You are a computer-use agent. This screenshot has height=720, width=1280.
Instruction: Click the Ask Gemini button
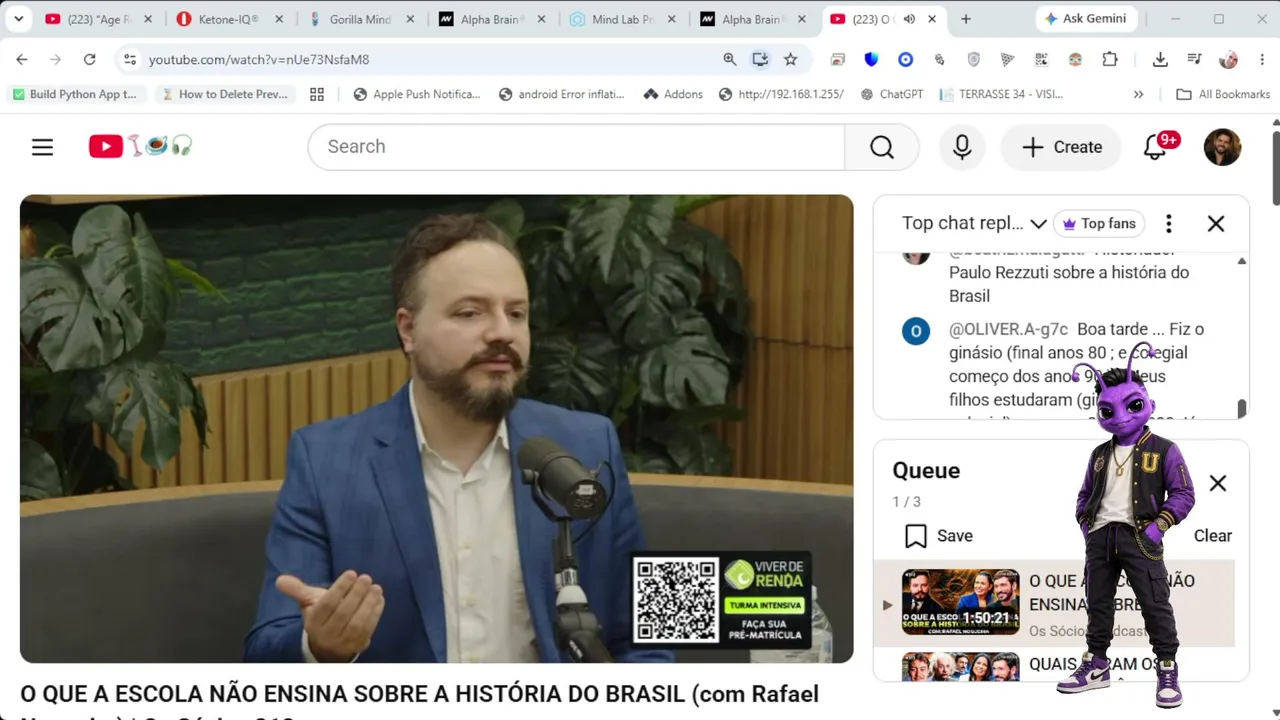(x=1085, y=19)
